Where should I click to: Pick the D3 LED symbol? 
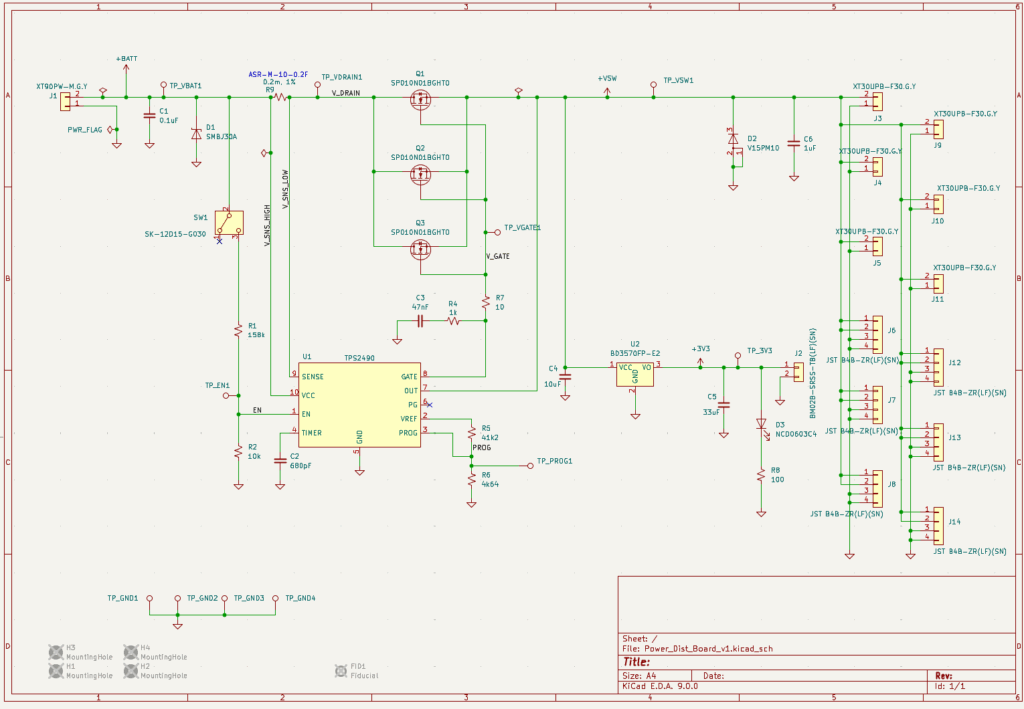761,424
